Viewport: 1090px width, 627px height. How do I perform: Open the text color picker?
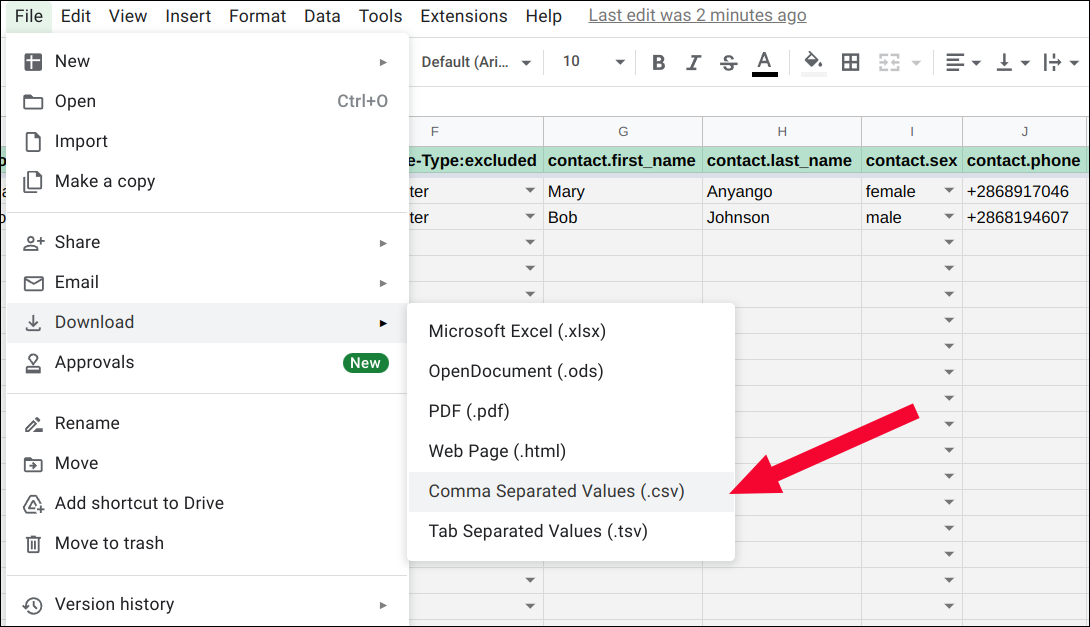point(764,63)
